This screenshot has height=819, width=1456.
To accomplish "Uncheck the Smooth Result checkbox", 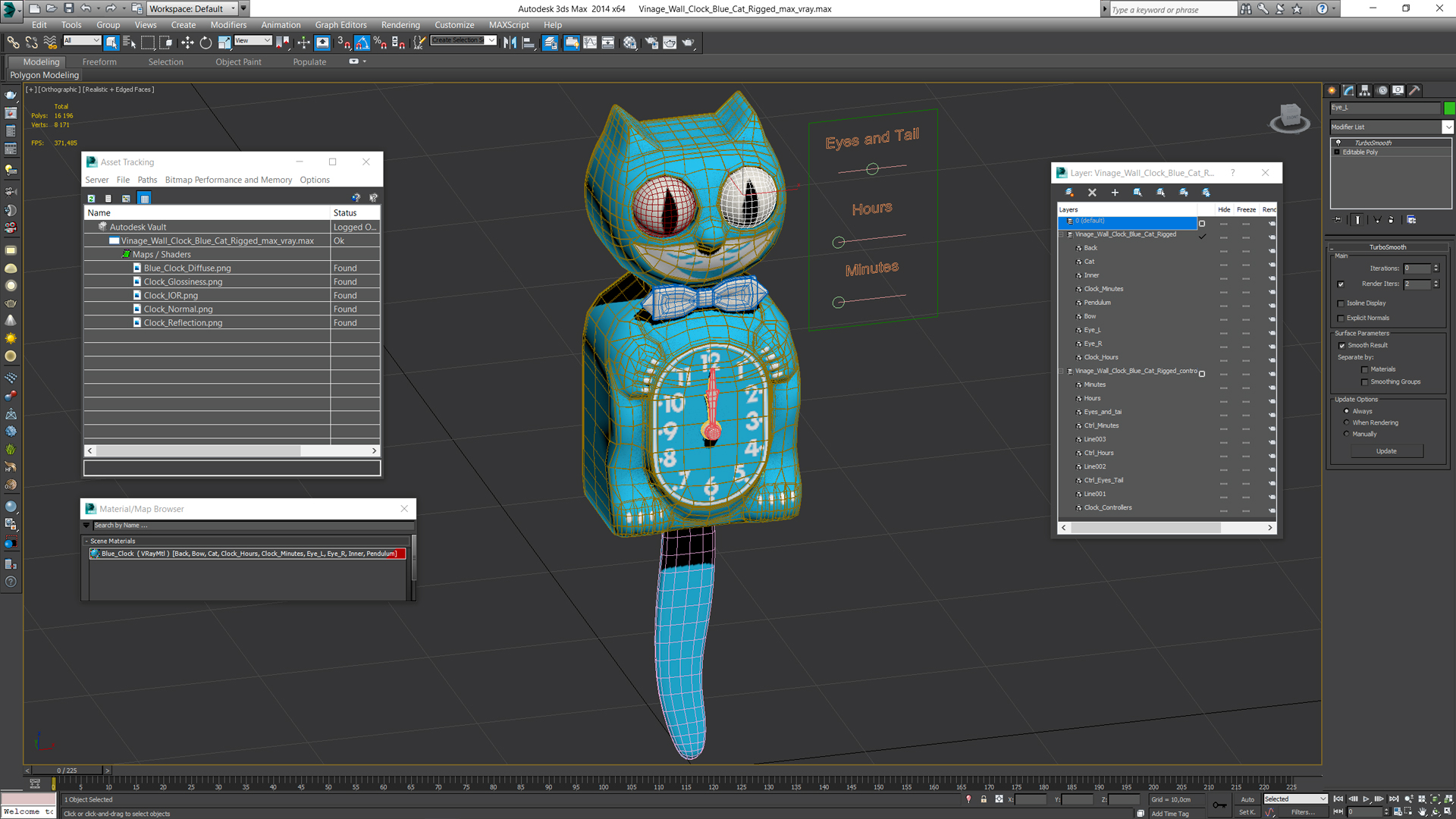I will [1341, 346].
